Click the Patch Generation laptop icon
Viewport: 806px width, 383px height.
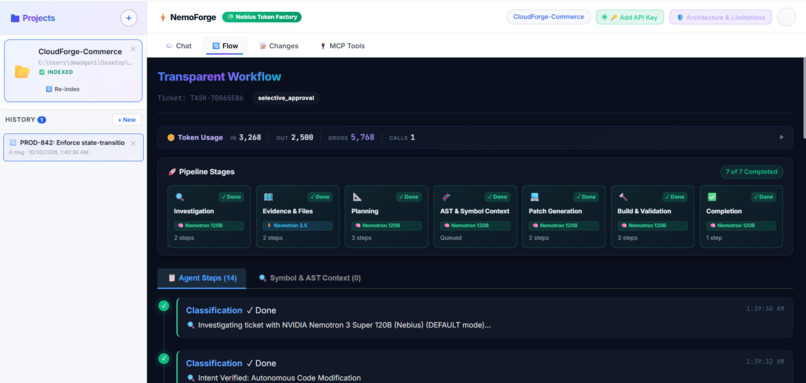tap(534, 197)
